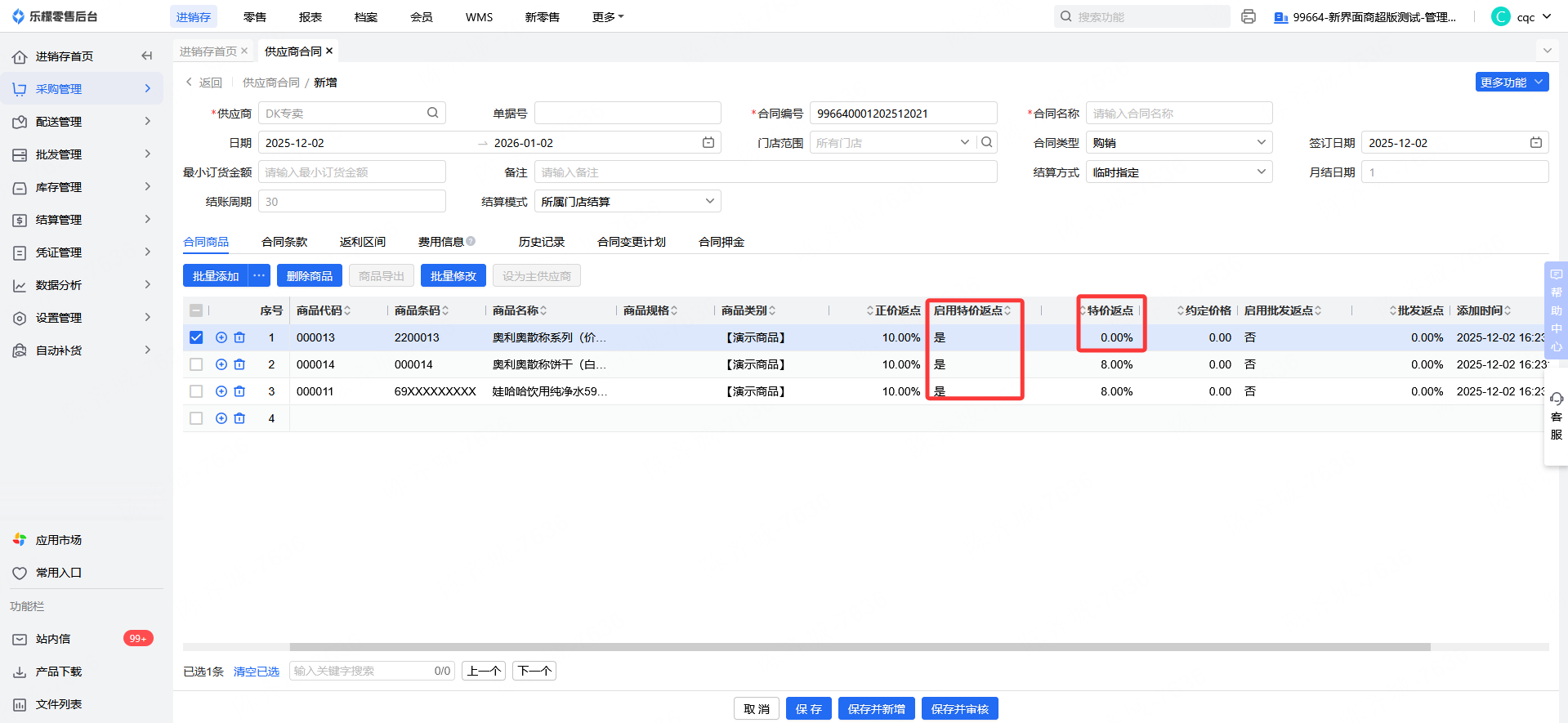
Task: Open the 结算方式 dropdown showing 临时指定
Action: pyautogui.click(x=1179, y=172)
